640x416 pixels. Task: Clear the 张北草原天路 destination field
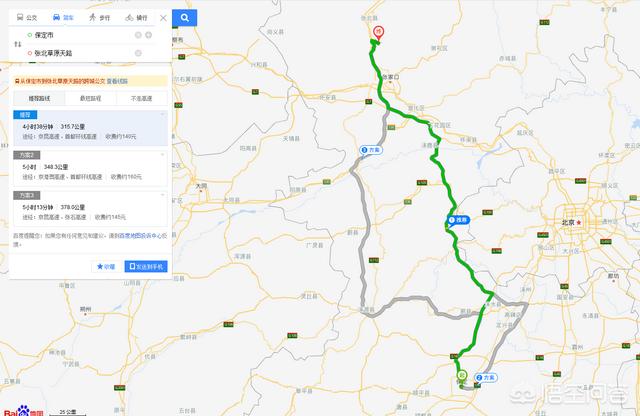click(138, 53)
